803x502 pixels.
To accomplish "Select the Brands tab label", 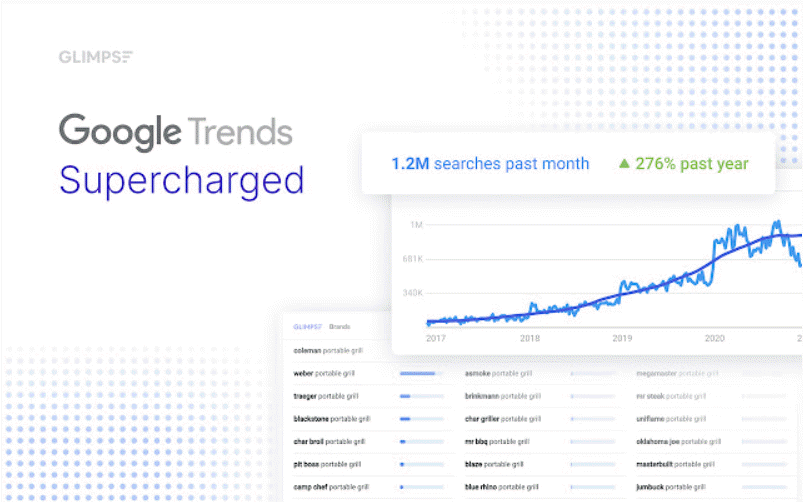I will [340, 326].
